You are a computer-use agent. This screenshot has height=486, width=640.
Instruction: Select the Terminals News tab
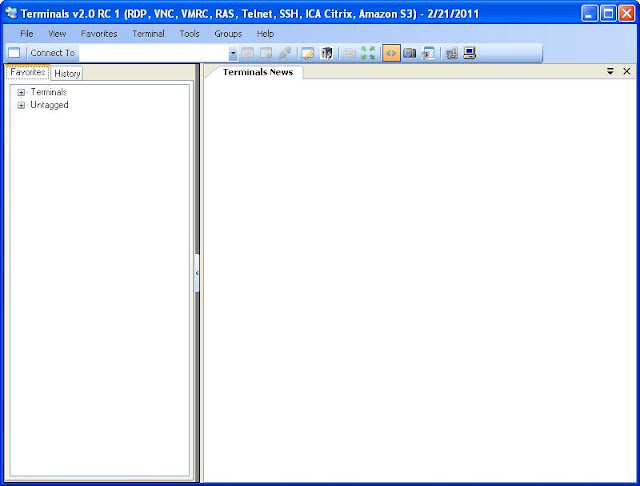coord(258,72)
